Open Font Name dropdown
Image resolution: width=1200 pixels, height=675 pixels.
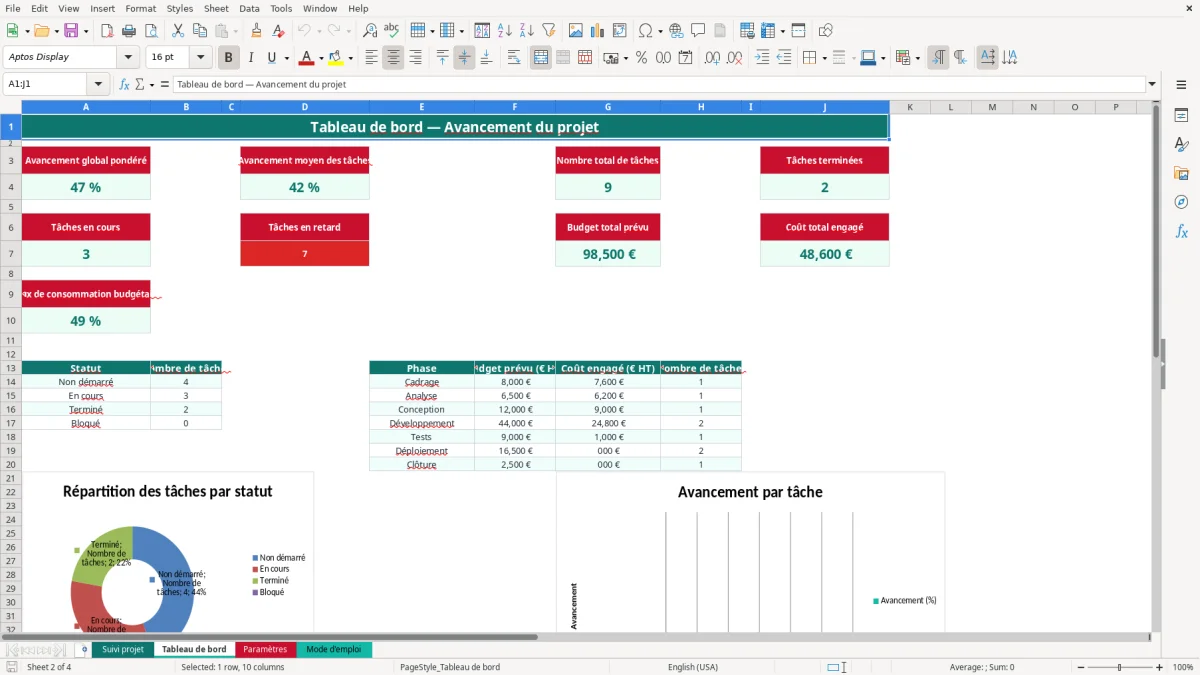pyautogui.click(x=128, y=57)
